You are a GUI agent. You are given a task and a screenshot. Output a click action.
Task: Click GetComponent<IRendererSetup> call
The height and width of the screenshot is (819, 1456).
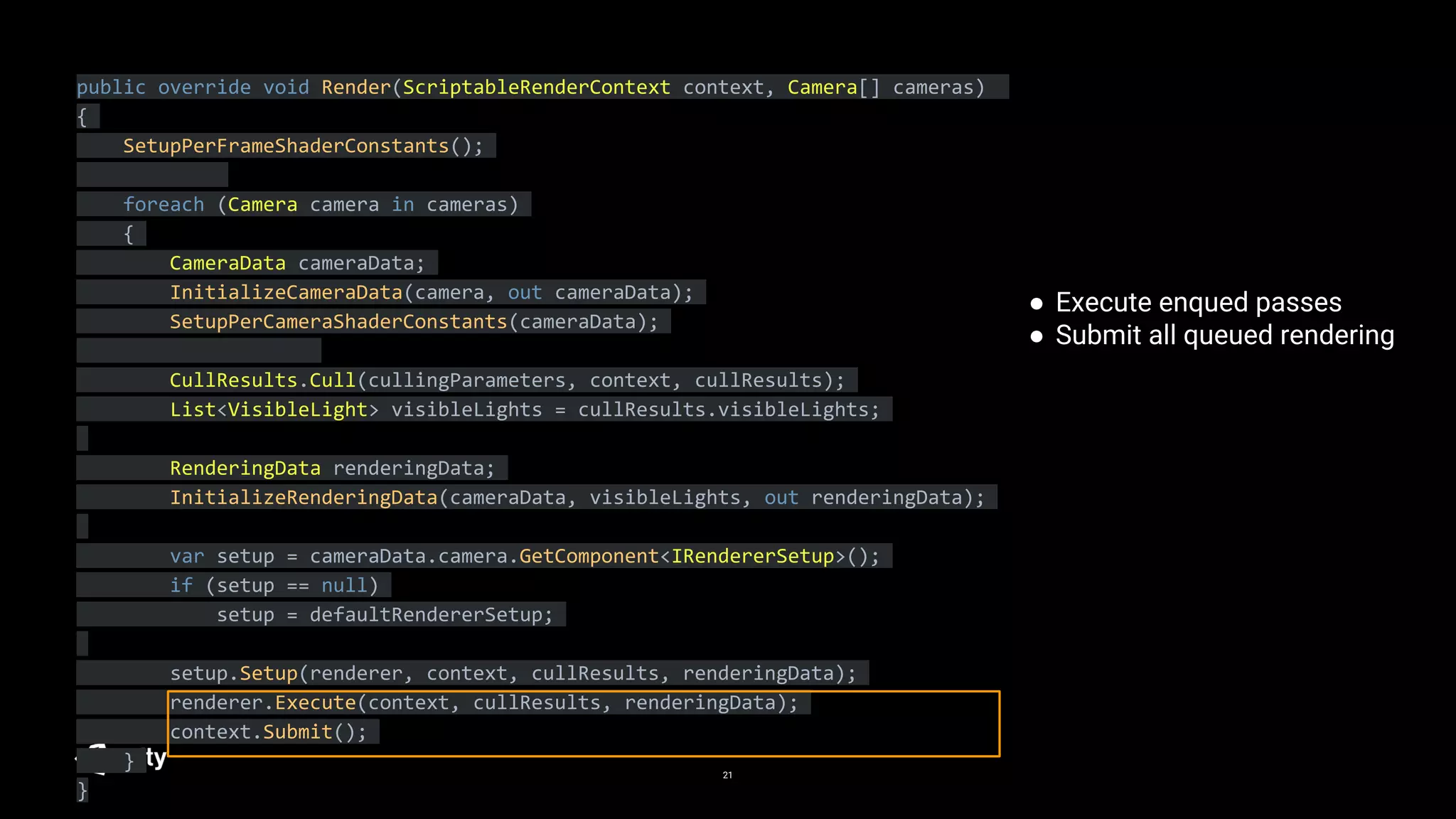(x=682, y=557)
